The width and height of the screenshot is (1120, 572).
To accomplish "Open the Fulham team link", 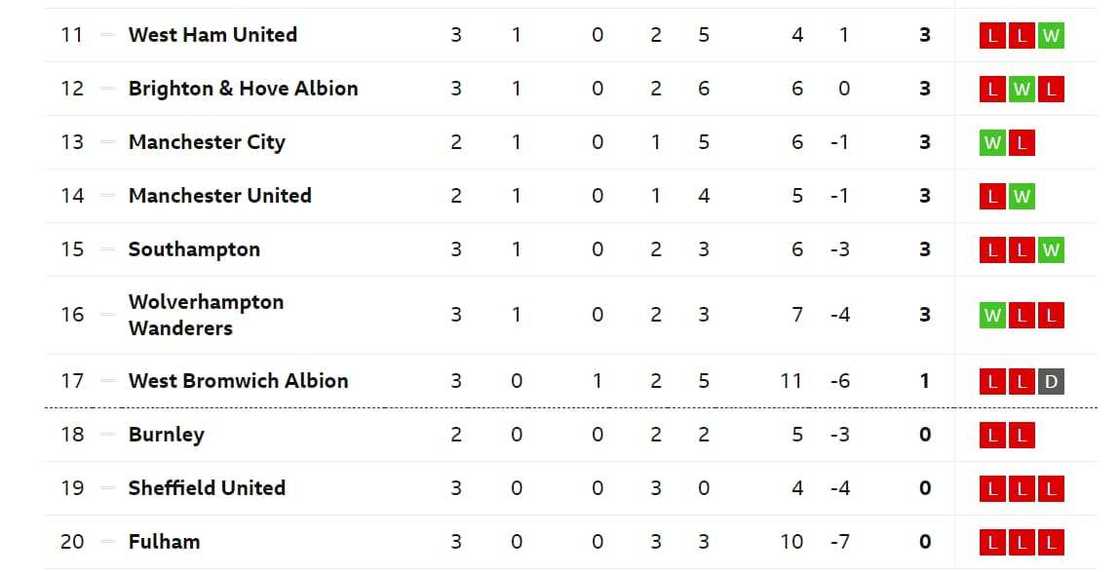I will 164,542.
